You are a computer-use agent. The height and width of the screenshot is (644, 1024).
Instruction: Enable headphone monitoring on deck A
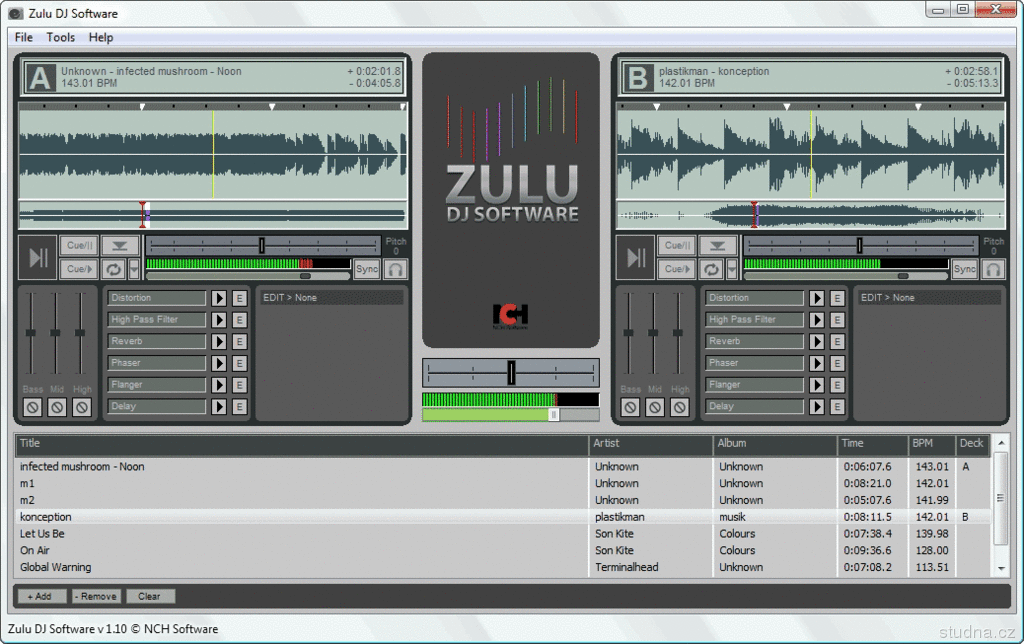(x=396, y=269)
